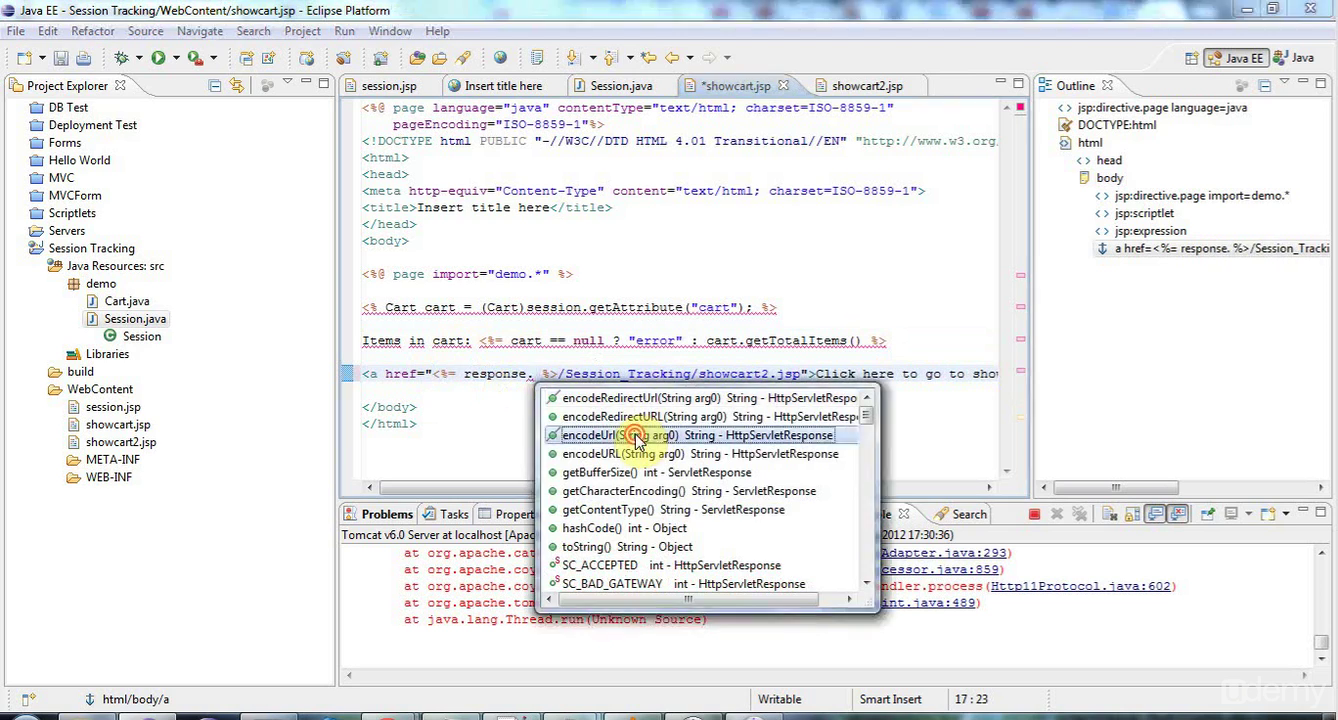Open the web browser globe icon
Screen dimensions: 1338x720
coord(500,58)
